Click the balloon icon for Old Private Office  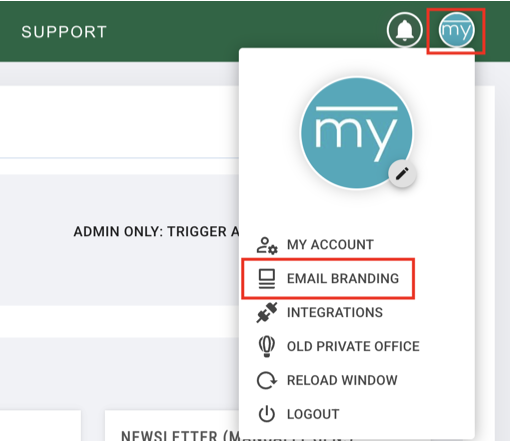point(267,346)
